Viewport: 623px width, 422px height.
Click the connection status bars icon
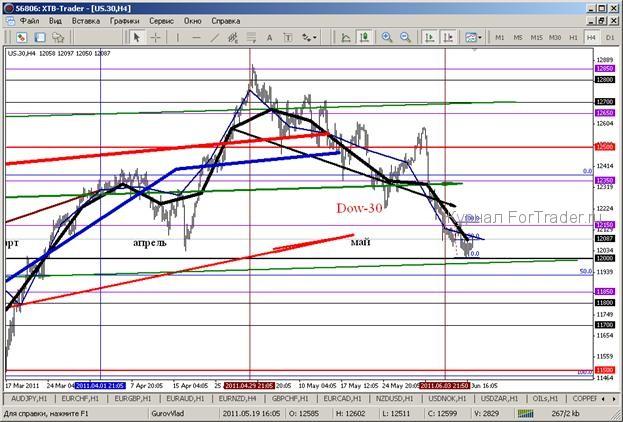pyautogui.click(x=527, y=414)
